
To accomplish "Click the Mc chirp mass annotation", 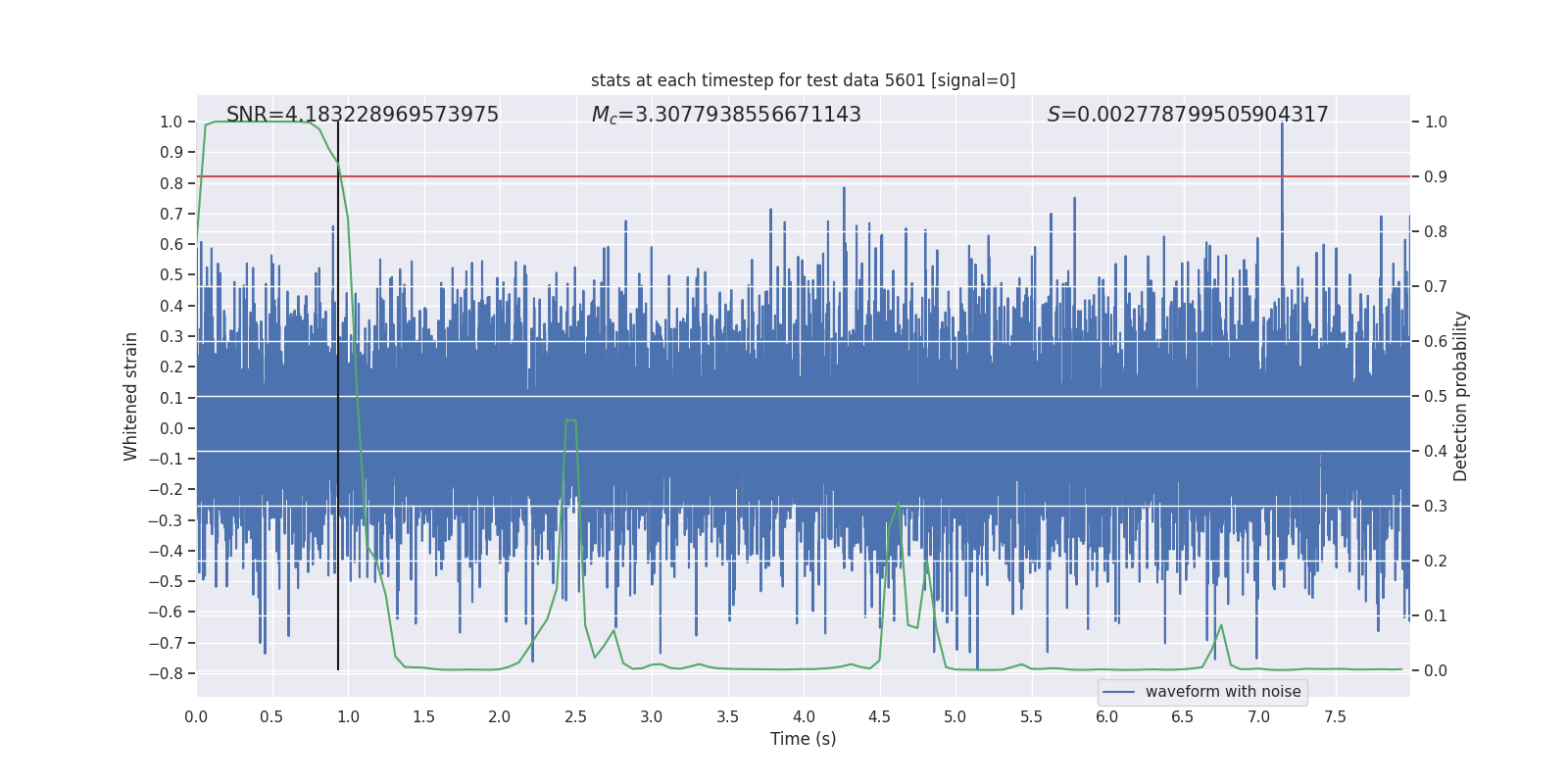I will point(726,115).
